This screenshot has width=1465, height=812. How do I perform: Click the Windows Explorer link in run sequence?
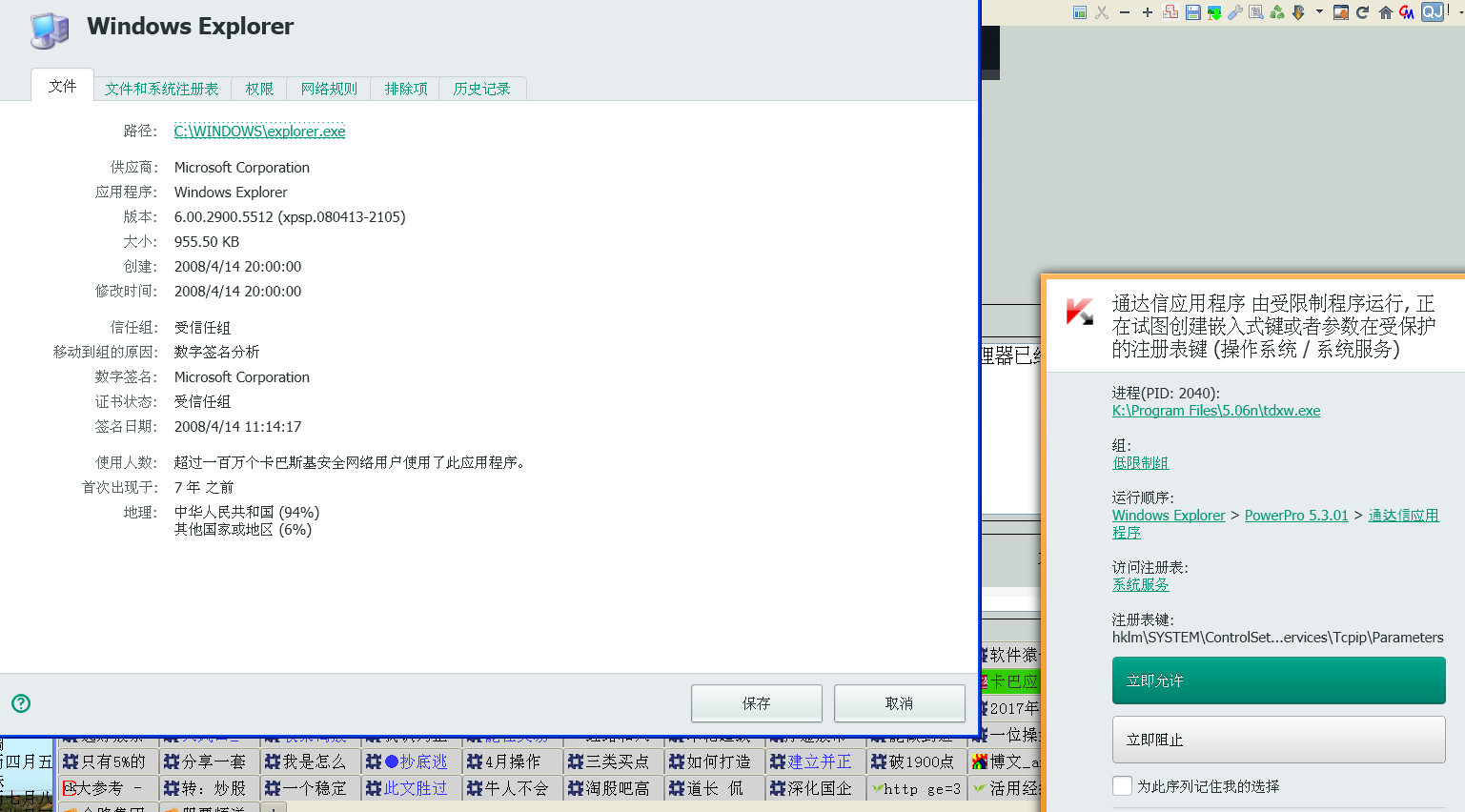[1169, 516]
